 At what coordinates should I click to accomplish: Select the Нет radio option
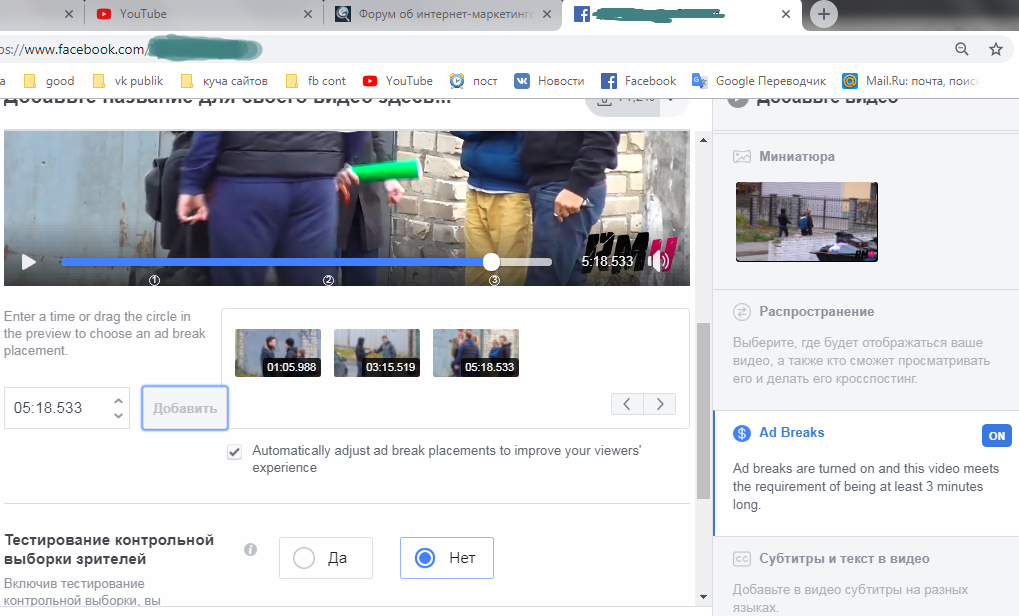446,558
